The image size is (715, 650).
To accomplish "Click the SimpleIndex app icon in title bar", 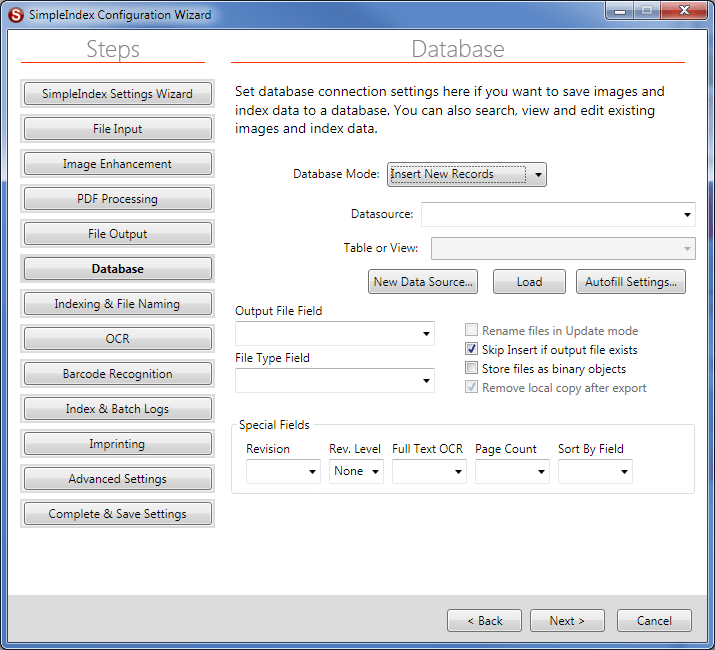I will 16,15.
